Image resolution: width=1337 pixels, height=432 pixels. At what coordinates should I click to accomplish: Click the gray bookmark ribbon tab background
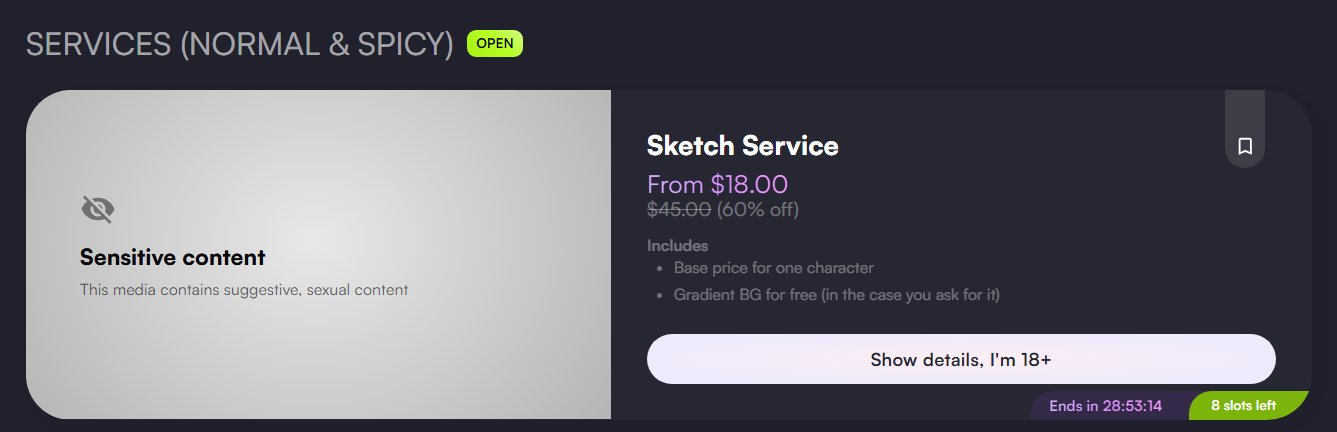tap(1245, 108)
